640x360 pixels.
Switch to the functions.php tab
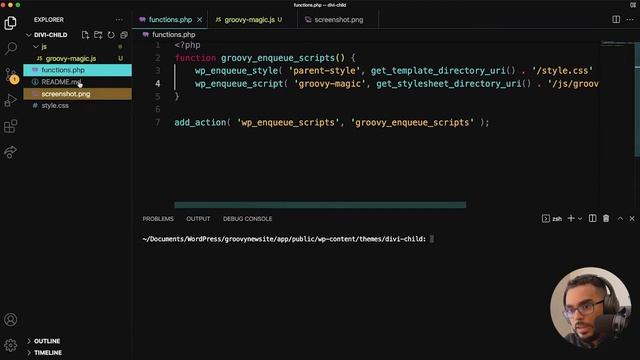[171, 20]
